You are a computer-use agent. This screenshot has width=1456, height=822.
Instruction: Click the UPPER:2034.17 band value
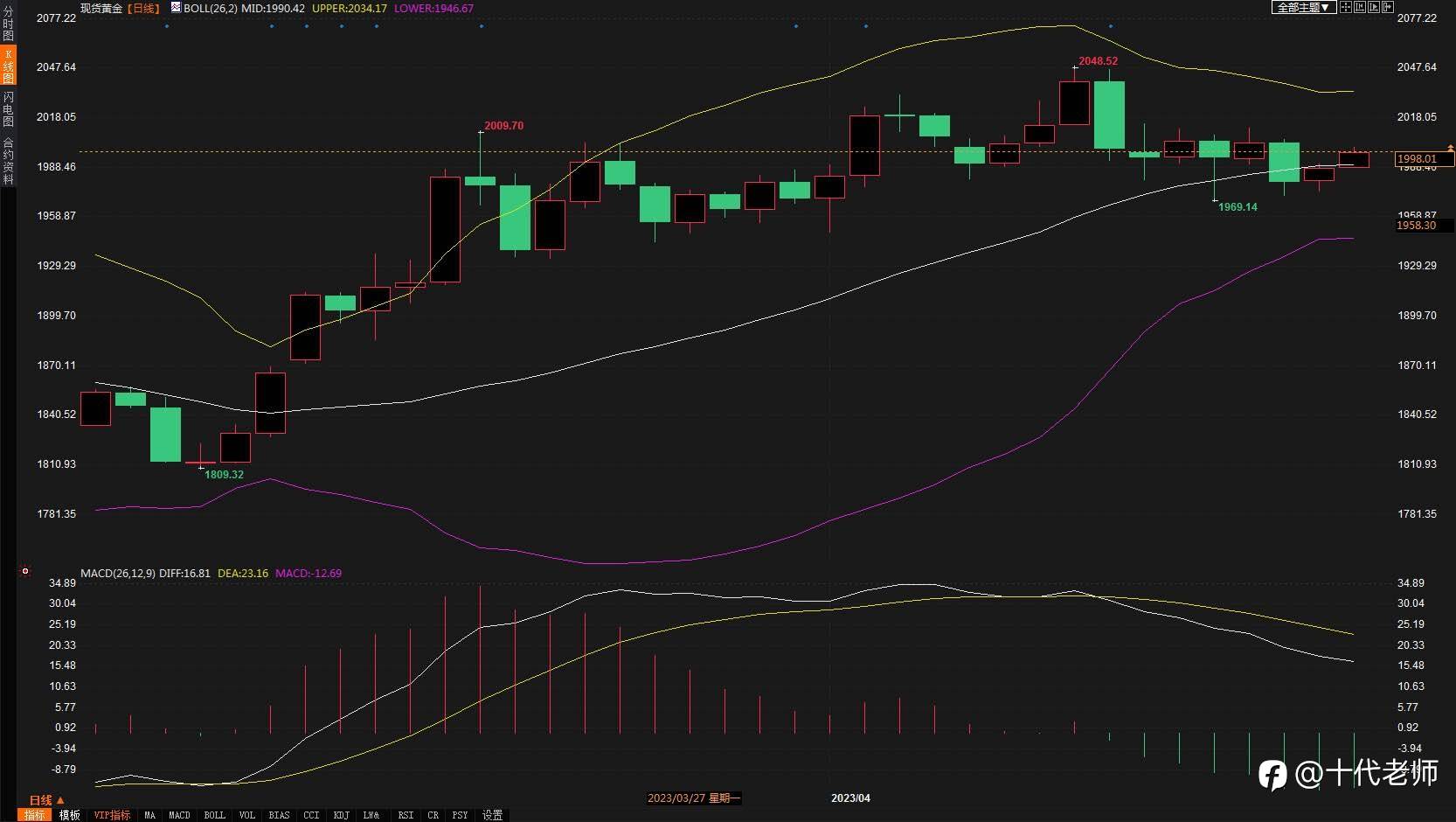(x=350, y=8)
